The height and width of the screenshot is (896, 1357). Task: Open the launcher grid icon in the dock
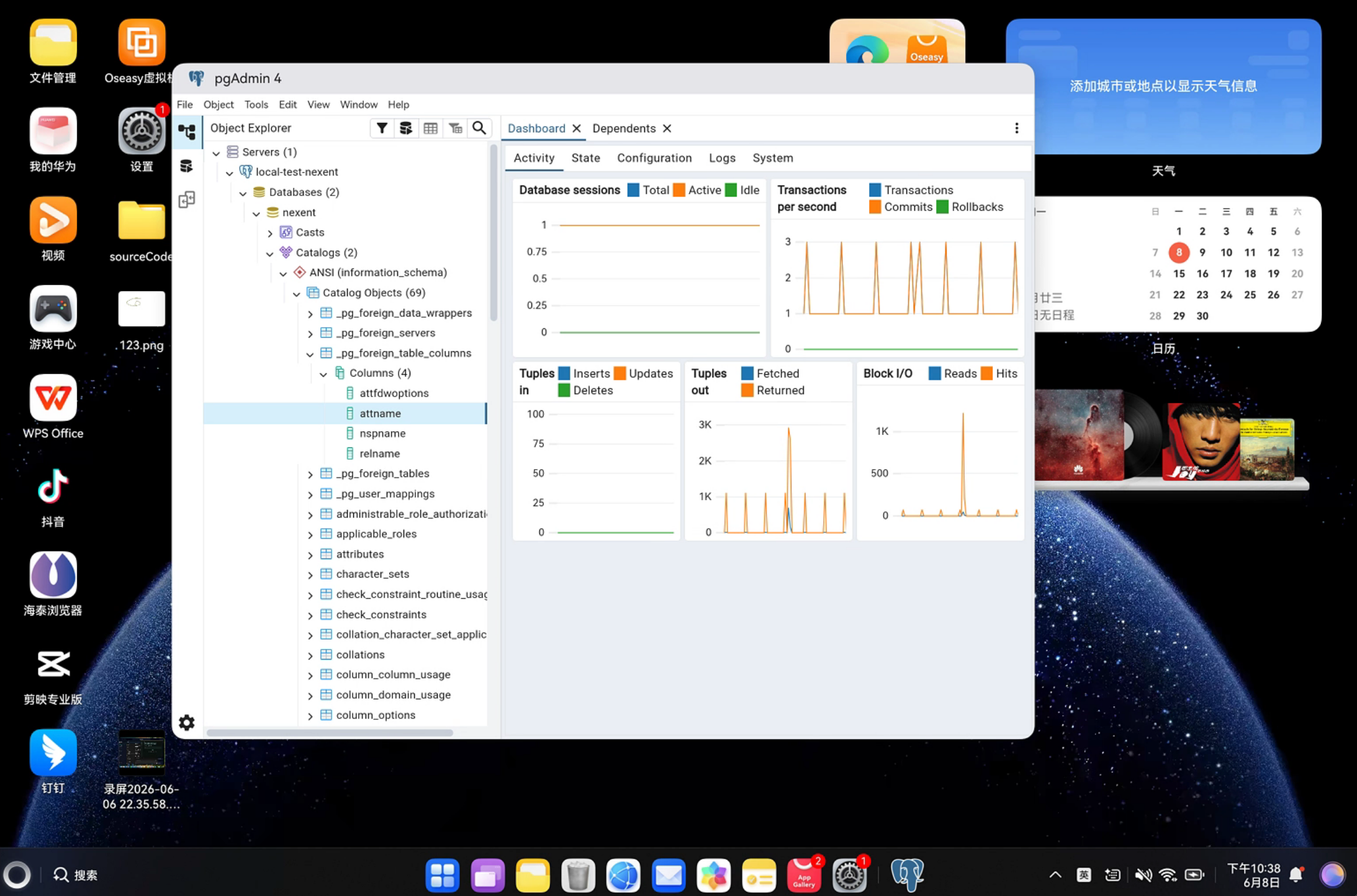pos(443,876)
